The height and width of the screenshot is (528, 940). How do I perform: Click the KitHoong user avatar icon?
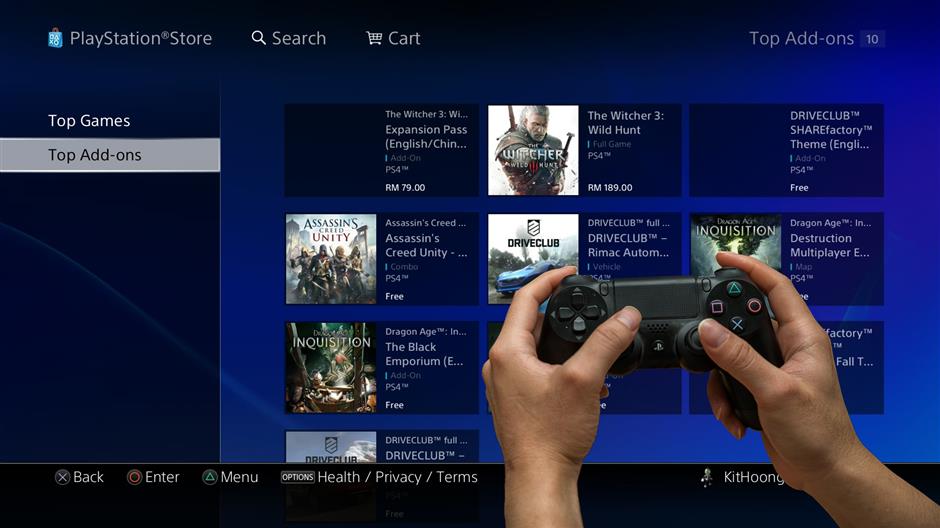pyautogui.click(x=707, y=477)
